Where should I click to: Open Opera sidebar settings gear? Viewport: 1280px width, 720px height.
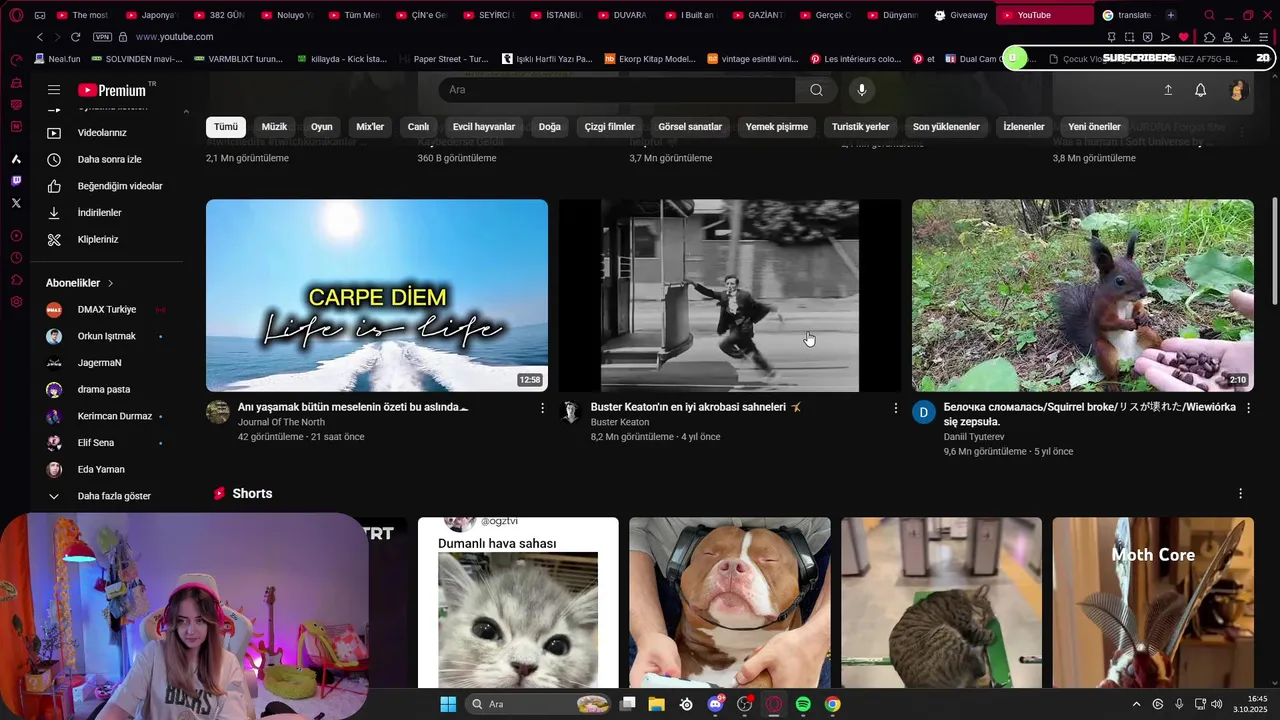(x=16, y=302)
